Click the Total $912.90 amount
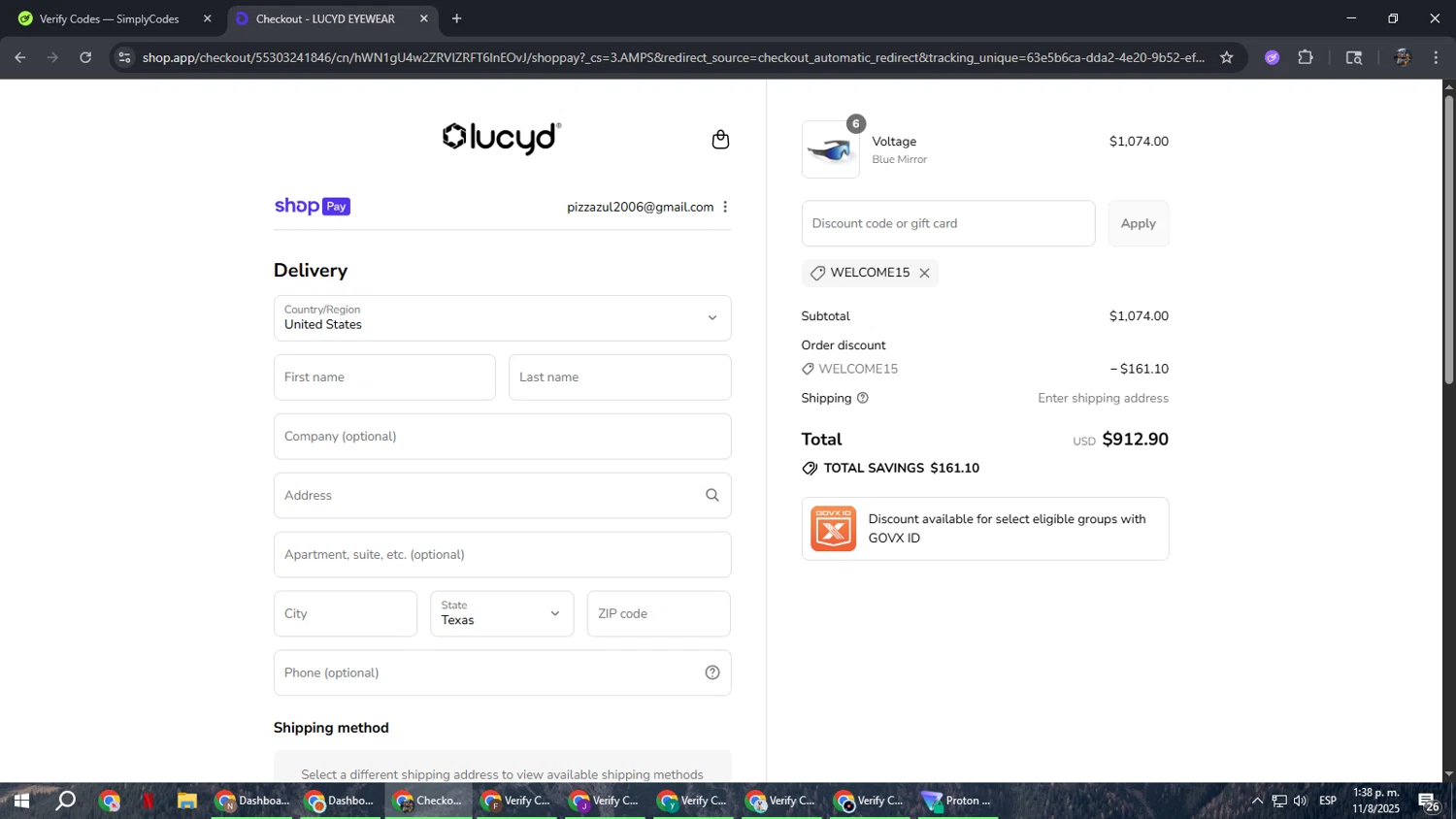Viewport: 1456px width, 819px height. pyautogui.click(x=1135, y=440)
